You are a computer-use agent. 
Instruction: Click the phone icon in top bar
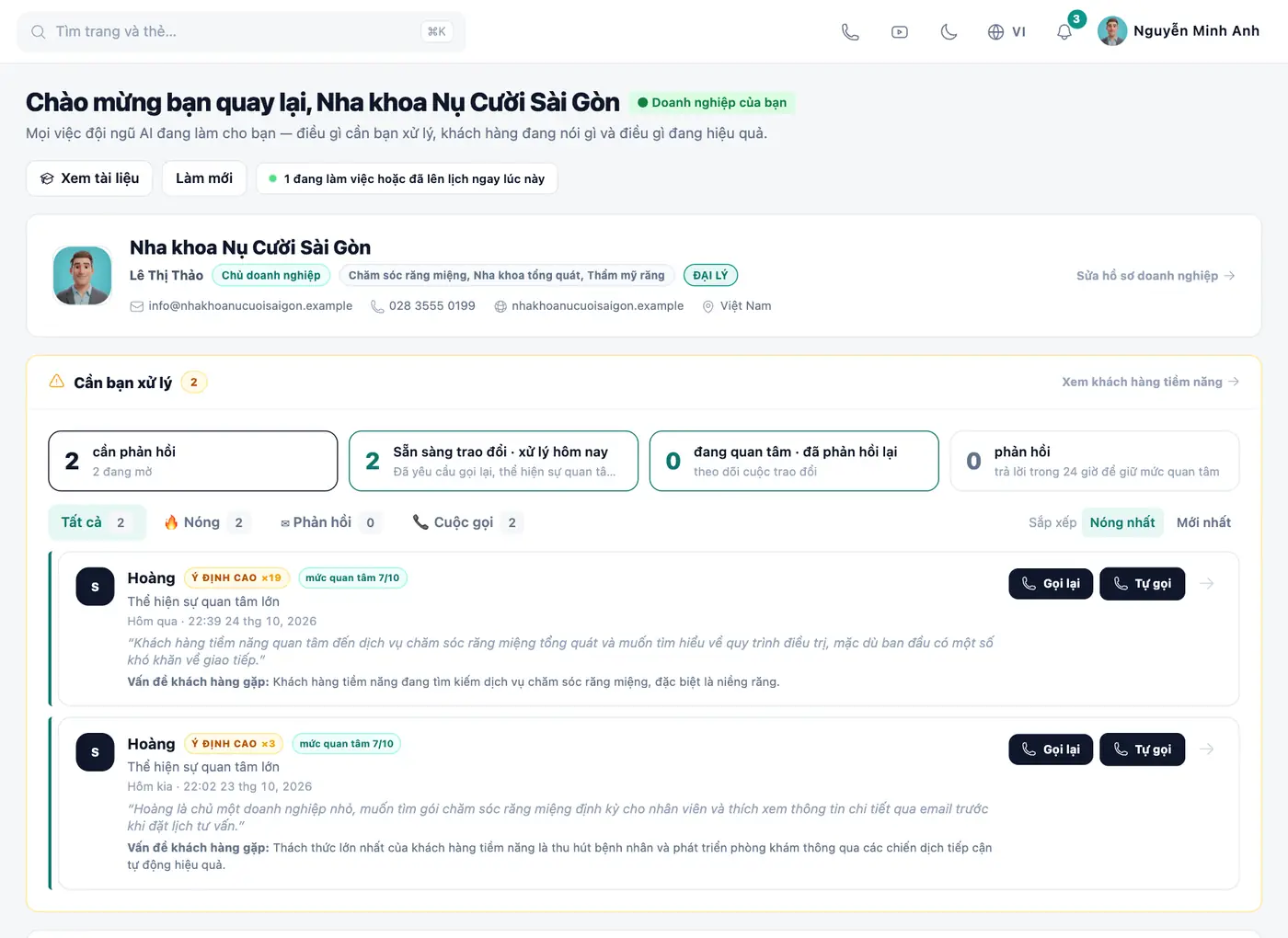(x=850, y=32)
